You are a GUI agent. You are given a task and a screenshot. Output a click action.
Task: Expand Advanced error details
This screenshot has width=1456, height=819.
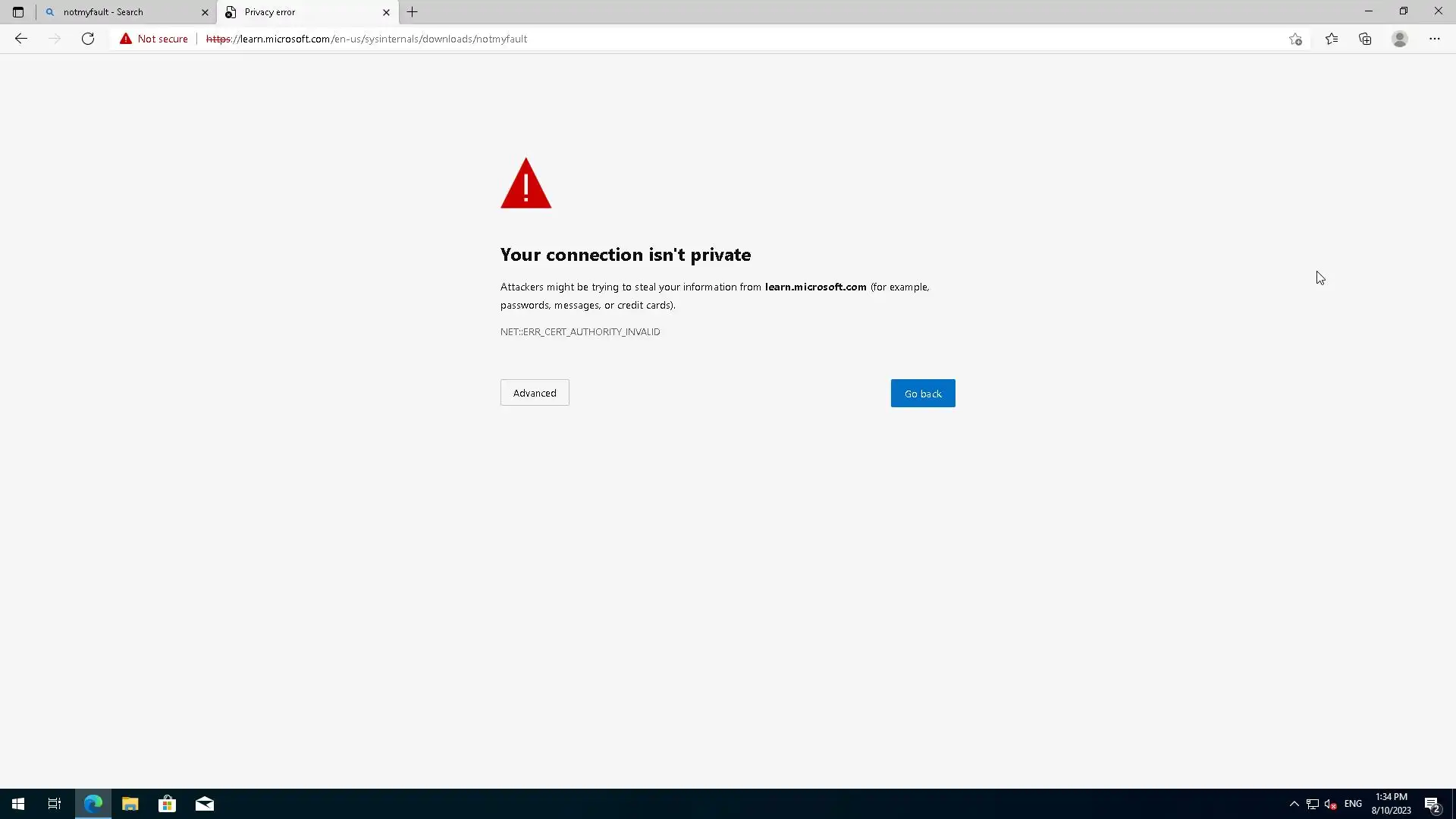[535, 393]
